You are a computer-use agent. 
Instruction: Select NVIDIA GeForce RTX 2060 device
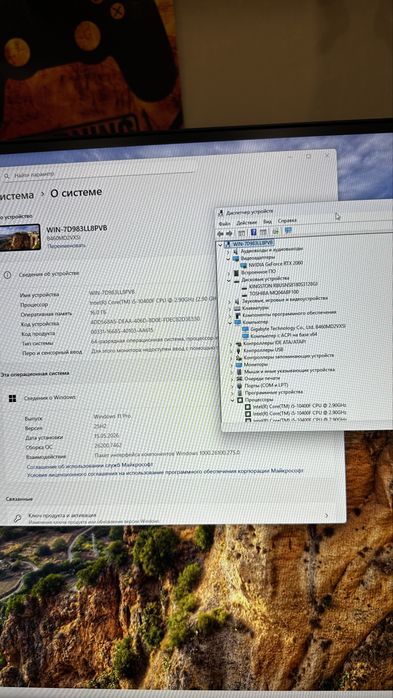[276, 263]
